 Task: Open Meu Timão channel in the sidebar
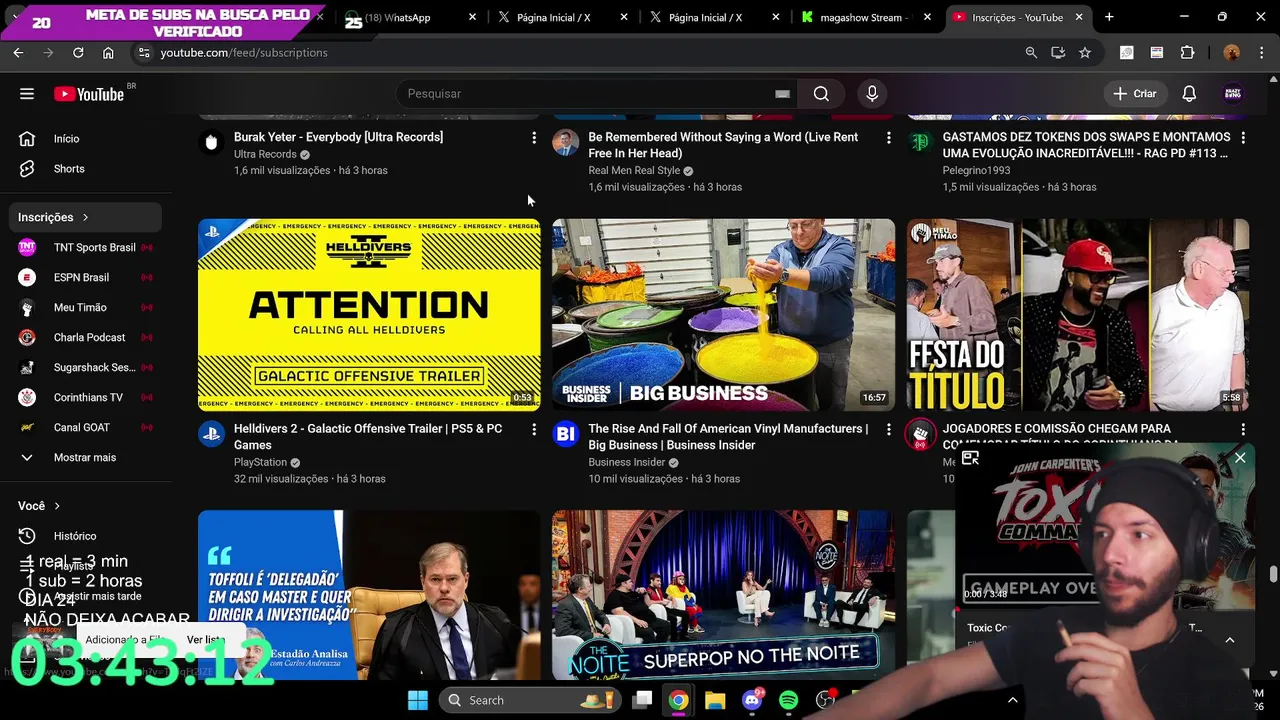(x=87, y=307)
